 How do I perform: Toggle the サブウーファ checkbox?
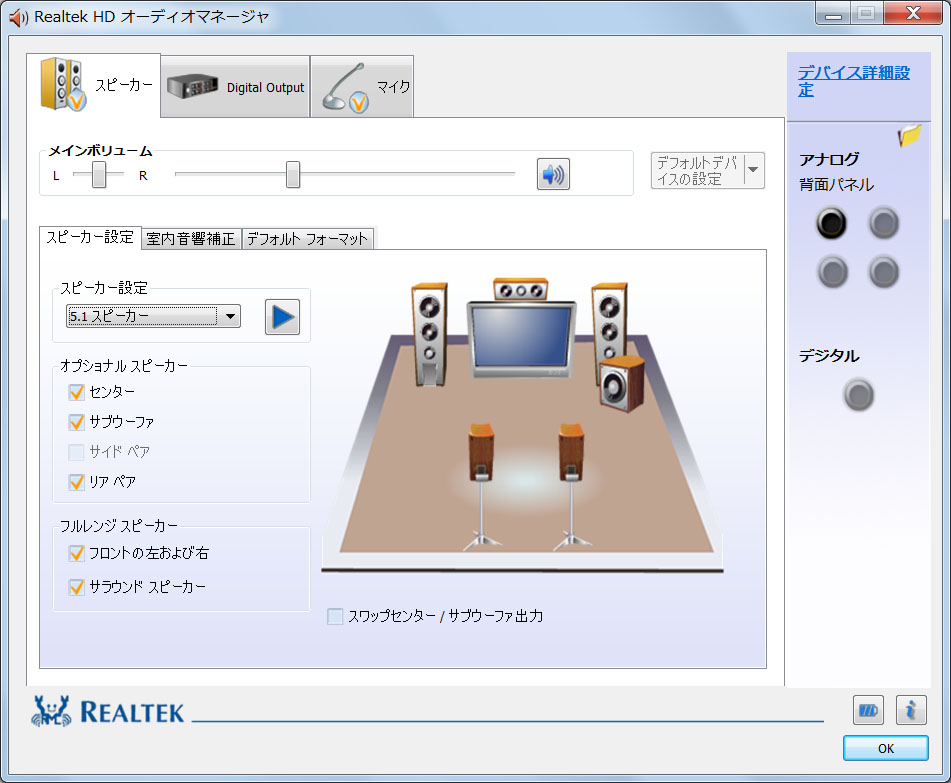[76, 422]
